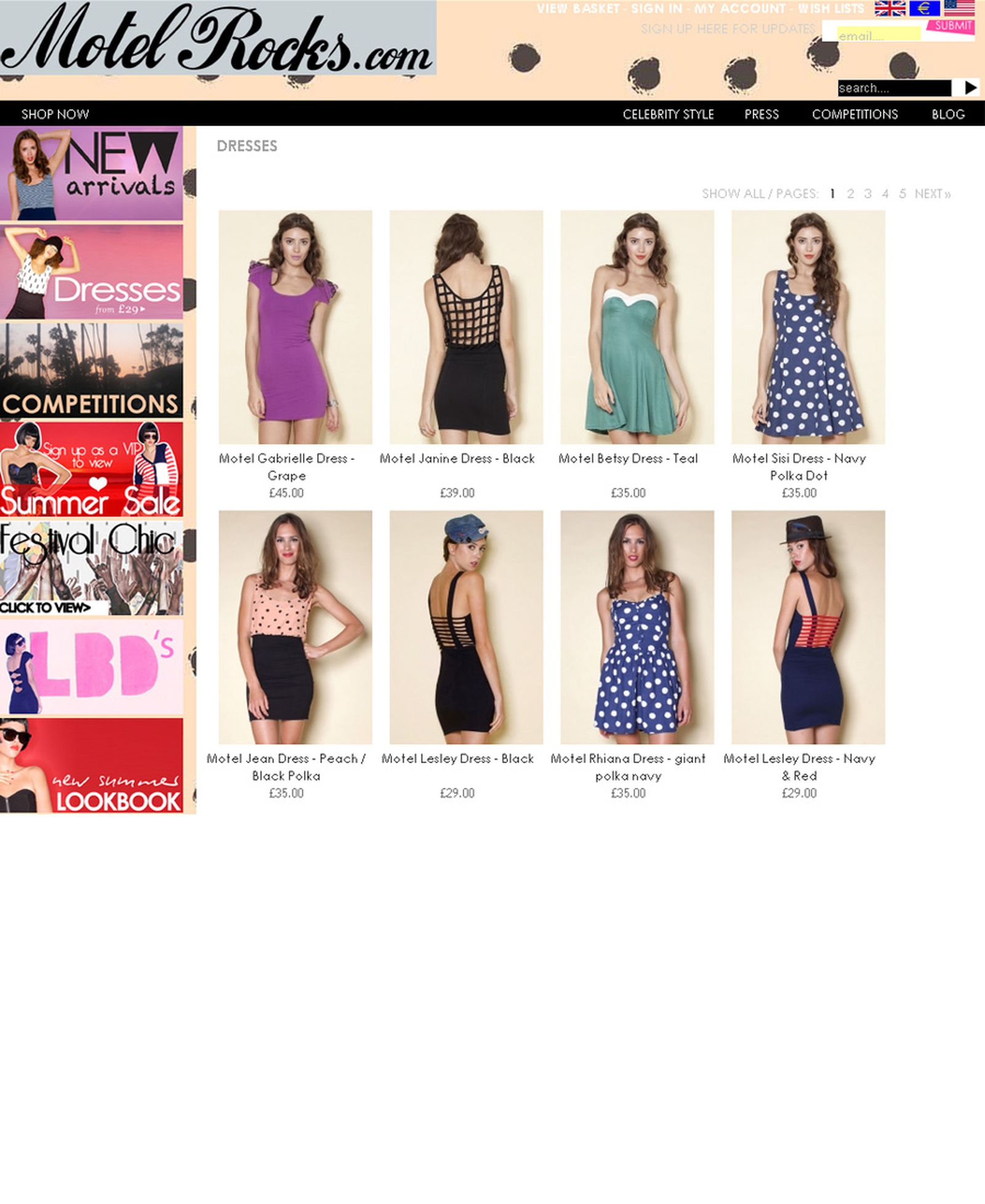Switch to the US flag currency
985x1204 pixels.
click(x=959, y=8)
